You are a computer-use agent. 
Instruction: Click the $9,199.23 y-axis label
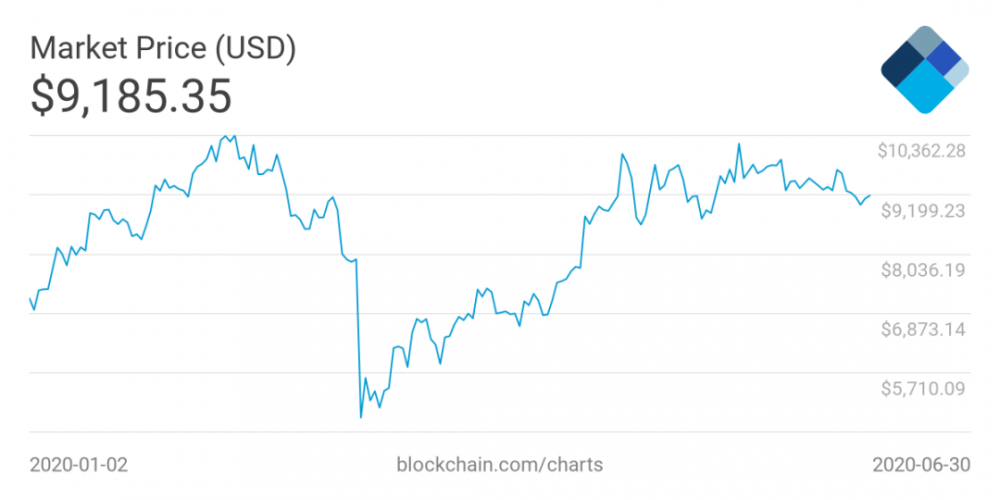(922, 210)
